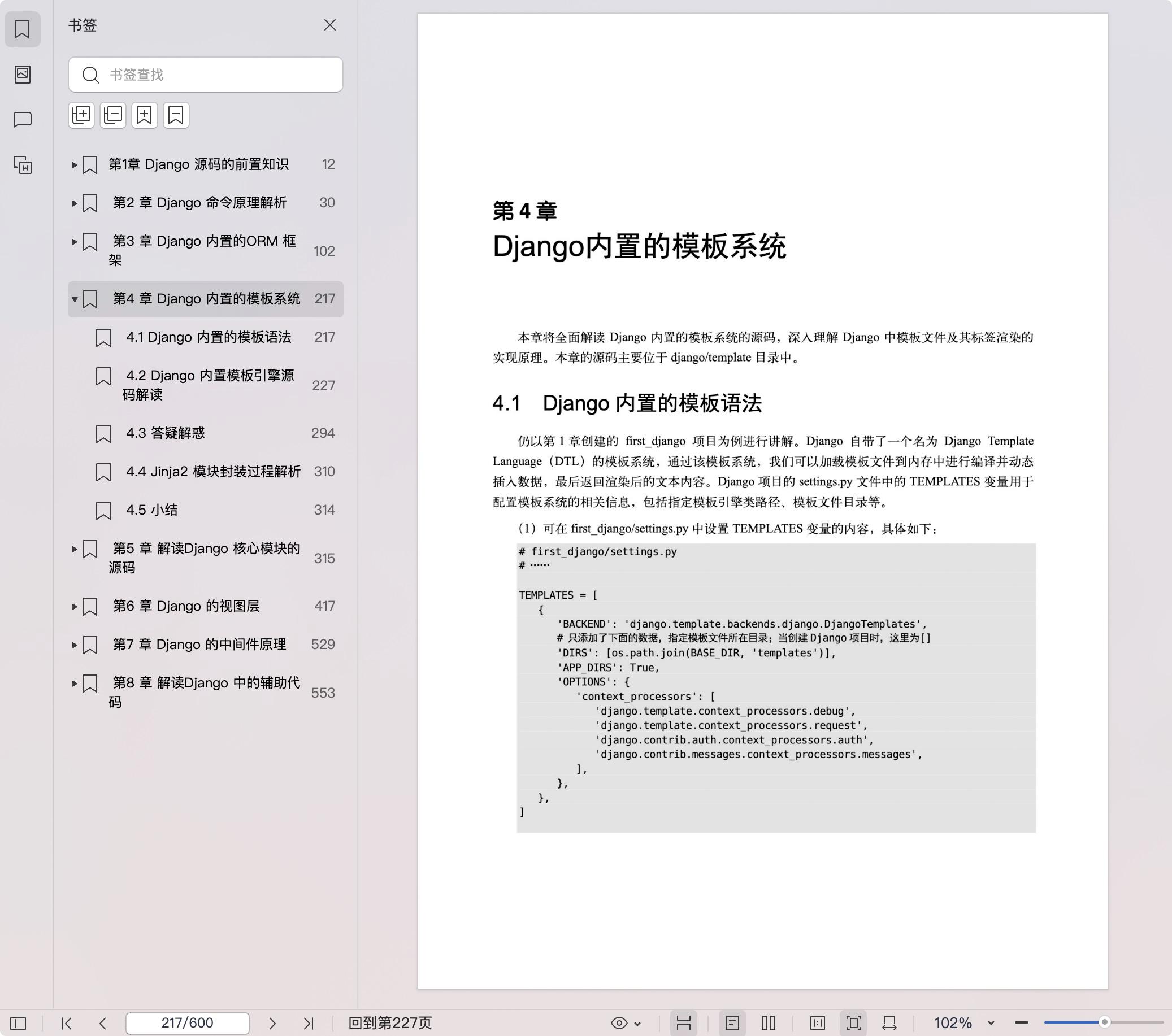Open bookmark 4.2 Django 内置模板引擎源码解读

pyautogui.click(x=208, y=385)
